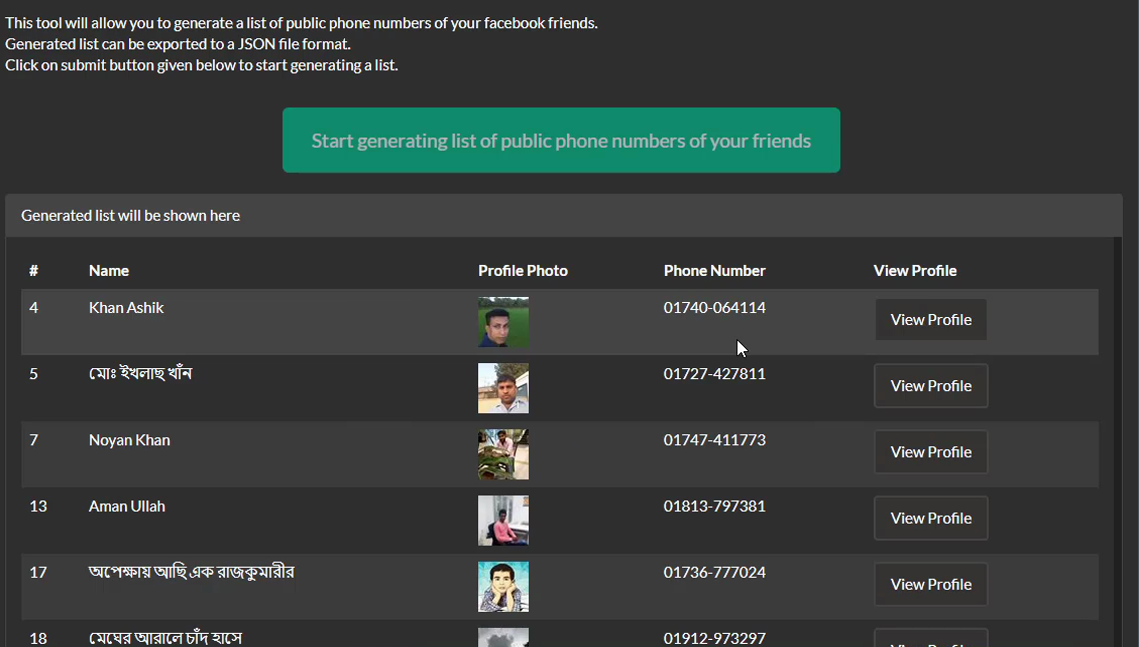The height and width of the screenshot is (647, 1139).
Task: Click profile photo in row 5
Action: click(x=503, y=388)
